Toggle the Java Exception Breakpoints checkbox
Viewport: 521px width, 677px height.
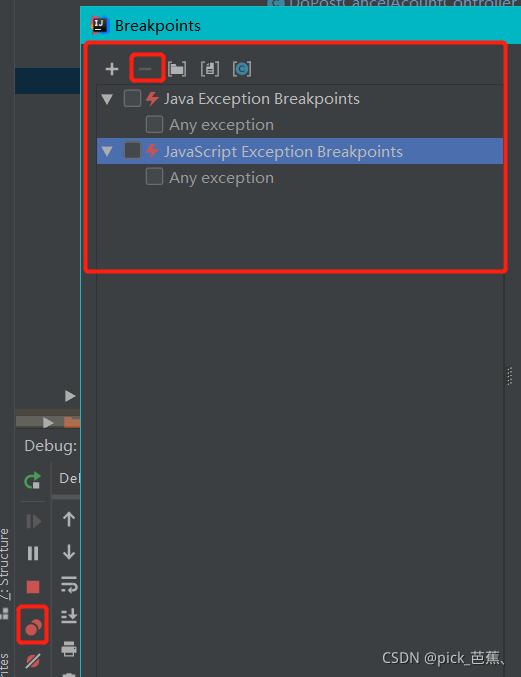coord(132,98)
